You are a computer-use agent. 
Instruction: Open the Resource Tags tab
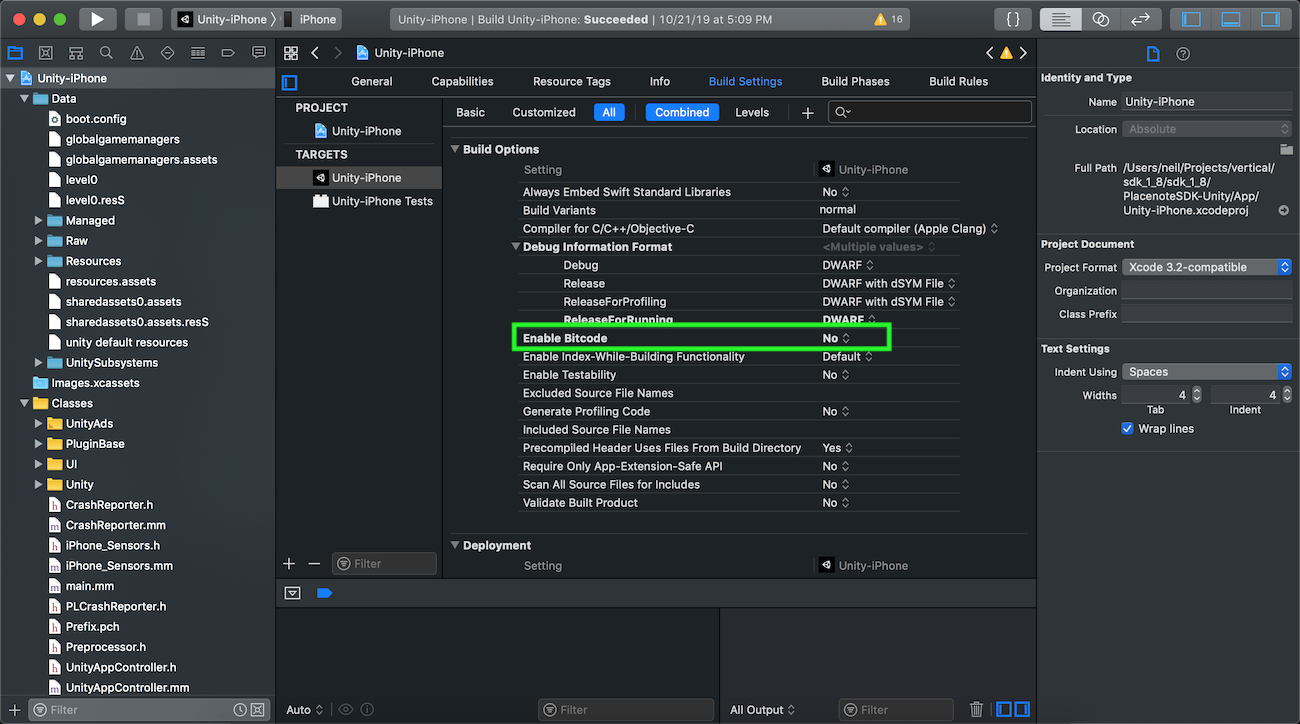[x=572, y=82]
